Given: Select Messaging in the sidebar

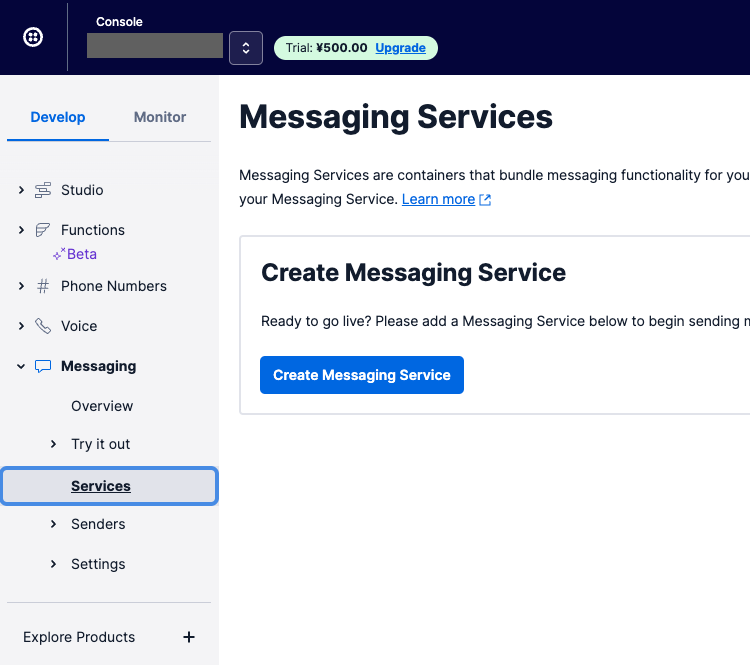Looking at the screenshot, I should pyautogui.click(x=99, y=366).
